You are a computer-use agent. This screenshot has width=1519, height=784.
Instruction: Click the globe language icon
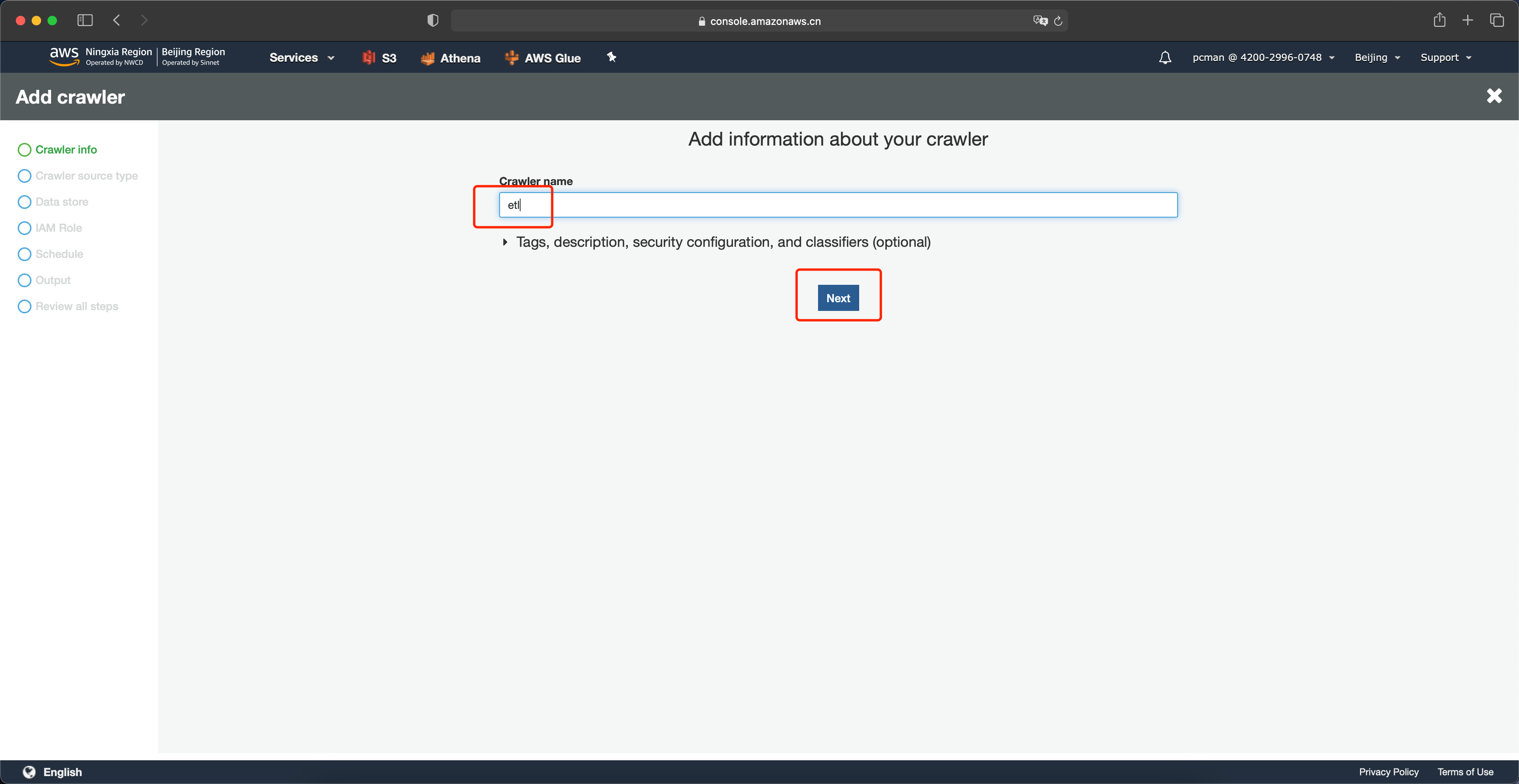pyautogui.click(x=29, y=772)
